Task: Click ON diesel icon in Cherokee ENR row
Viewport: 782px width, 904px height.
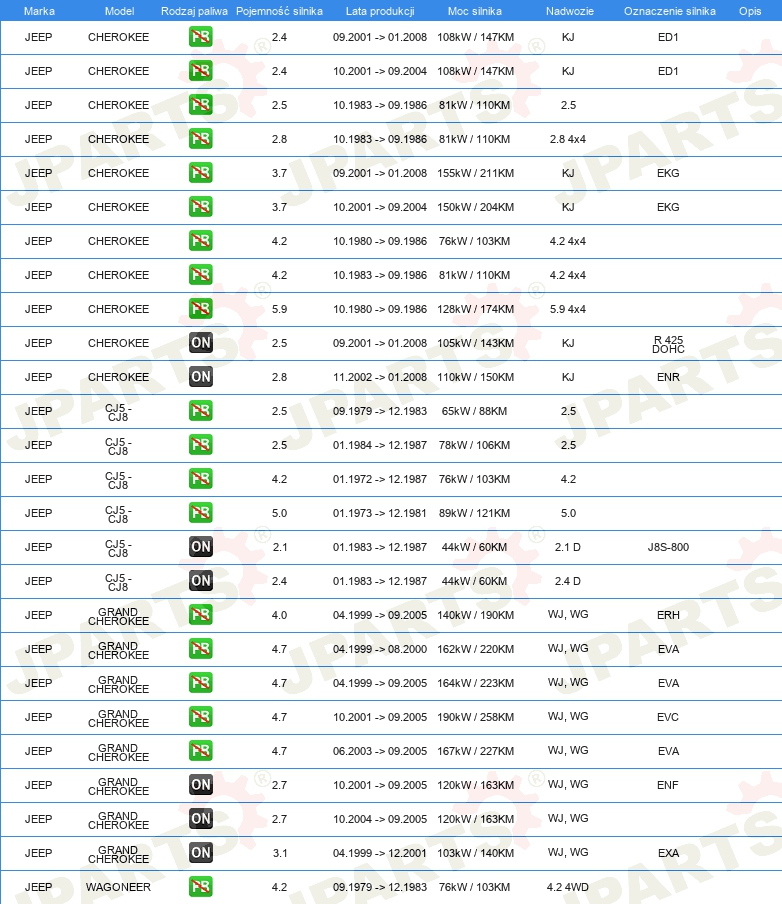Action: (201, 377)
